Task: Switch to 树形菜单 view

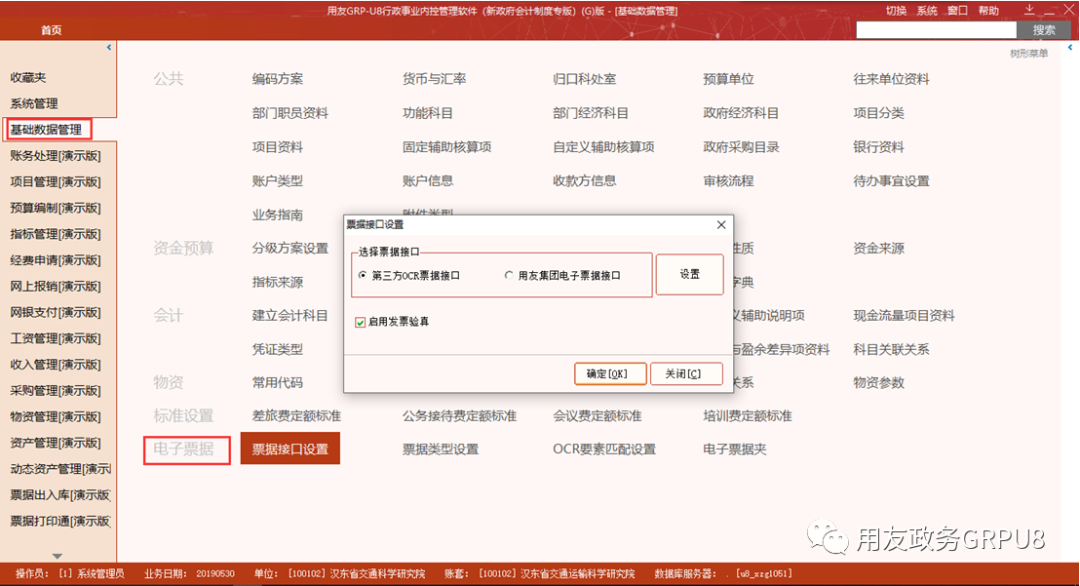Action: coord(1029,53)
